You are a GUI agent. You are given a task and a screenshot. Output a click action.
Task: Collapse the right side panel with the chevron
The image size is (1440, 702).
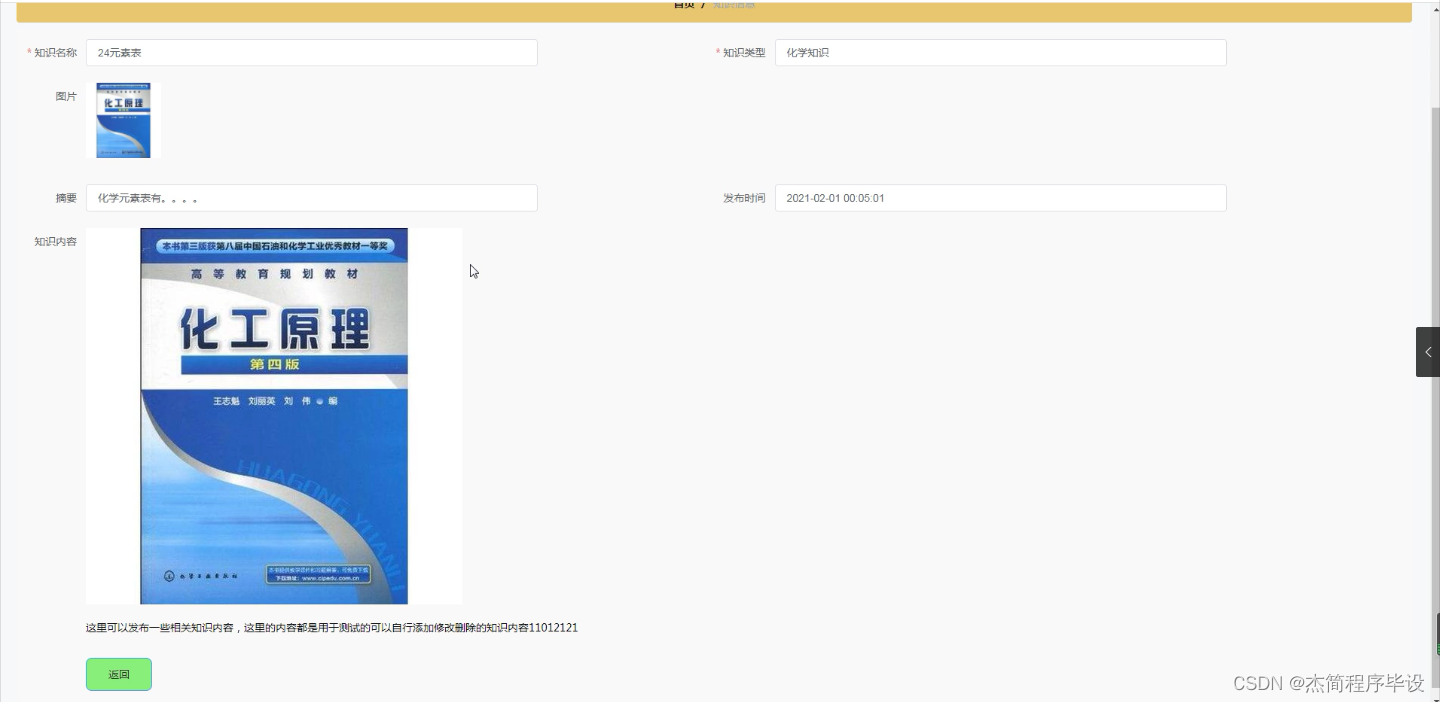click(1428, 352)
